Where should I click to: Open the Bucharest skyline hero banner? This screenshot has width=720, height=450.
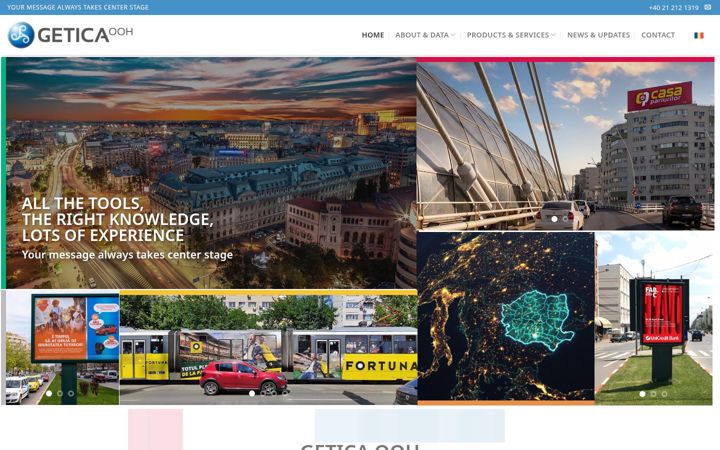[210, 173]
